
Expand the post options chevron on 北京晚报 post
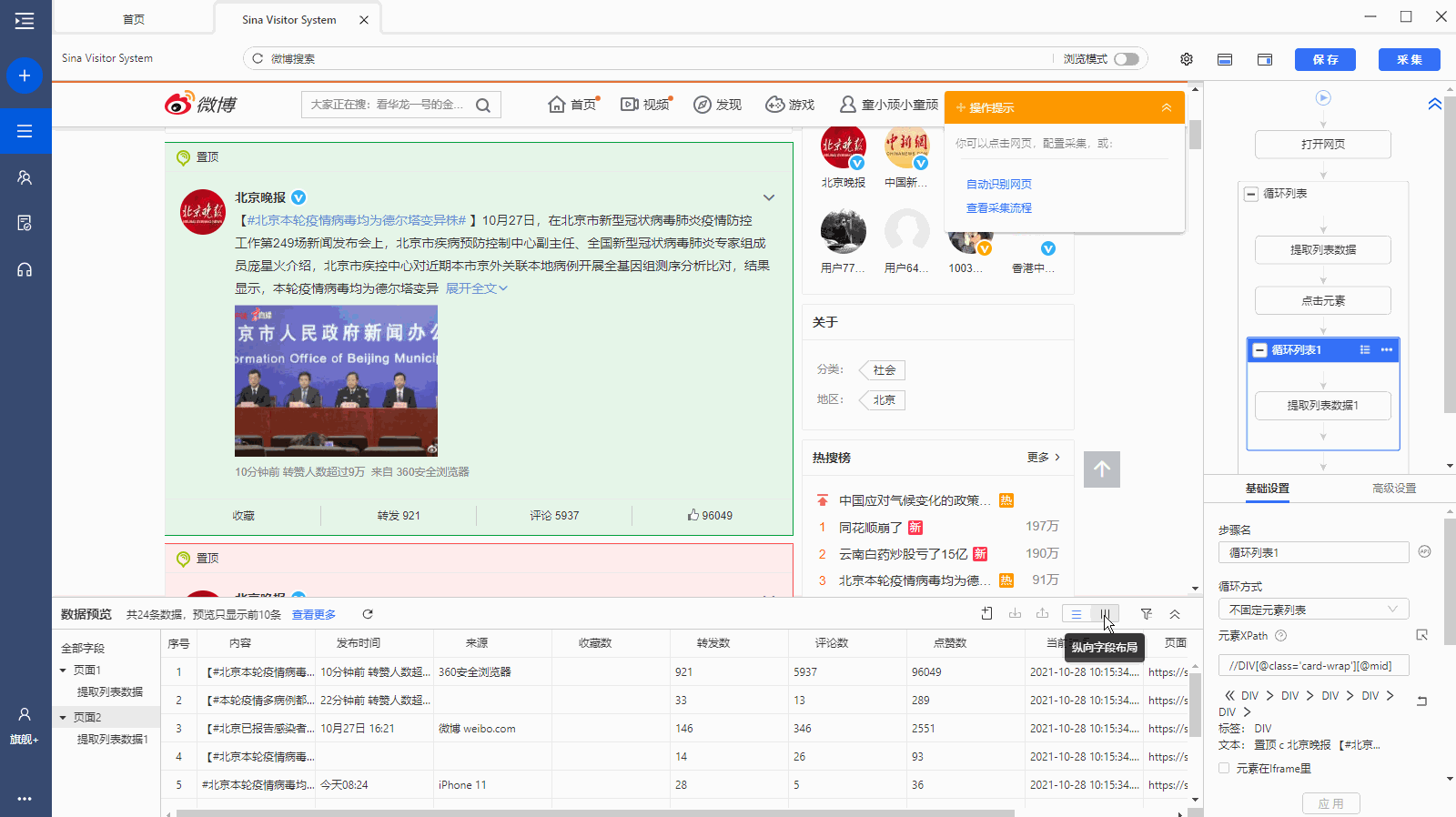point(769,197)
